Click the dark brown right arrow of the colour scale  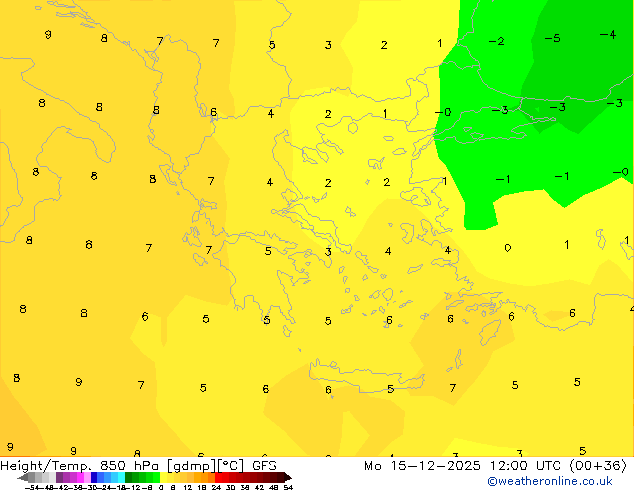tap(287, 478)
